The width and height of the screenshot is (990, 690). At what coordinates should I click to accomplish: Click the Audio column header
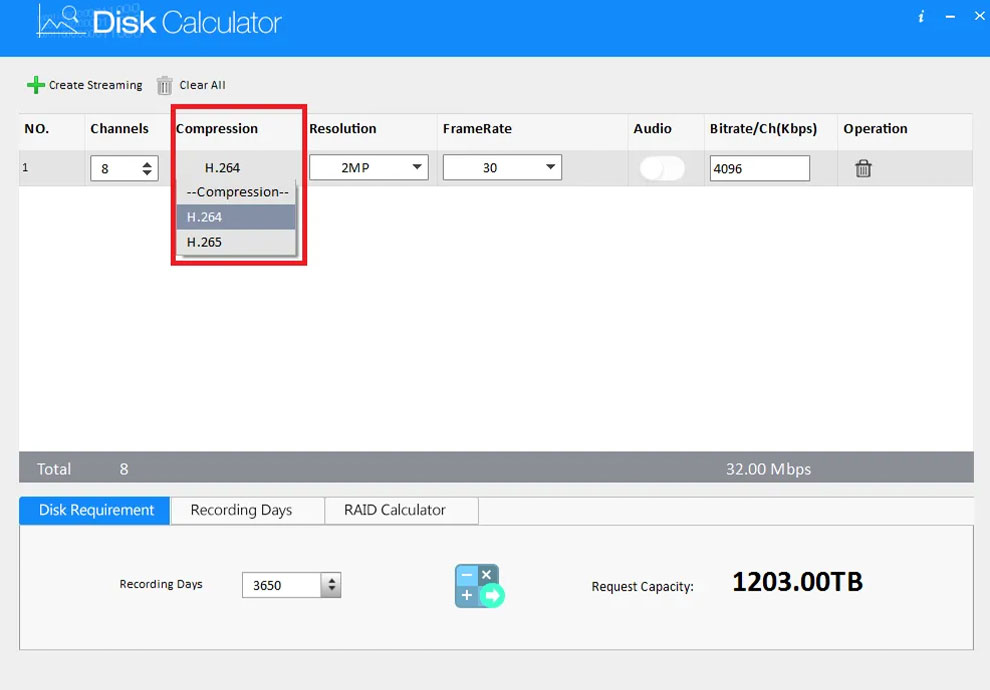[652, 129]
